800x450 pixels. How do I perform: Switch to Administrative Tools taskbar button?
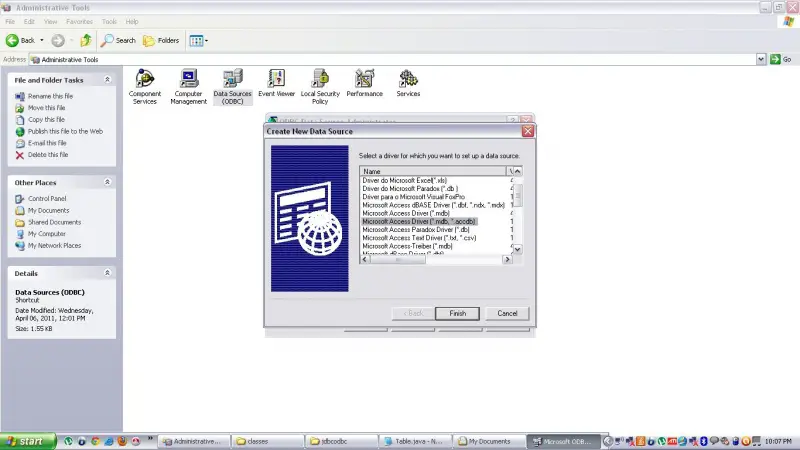coord(193,441)
